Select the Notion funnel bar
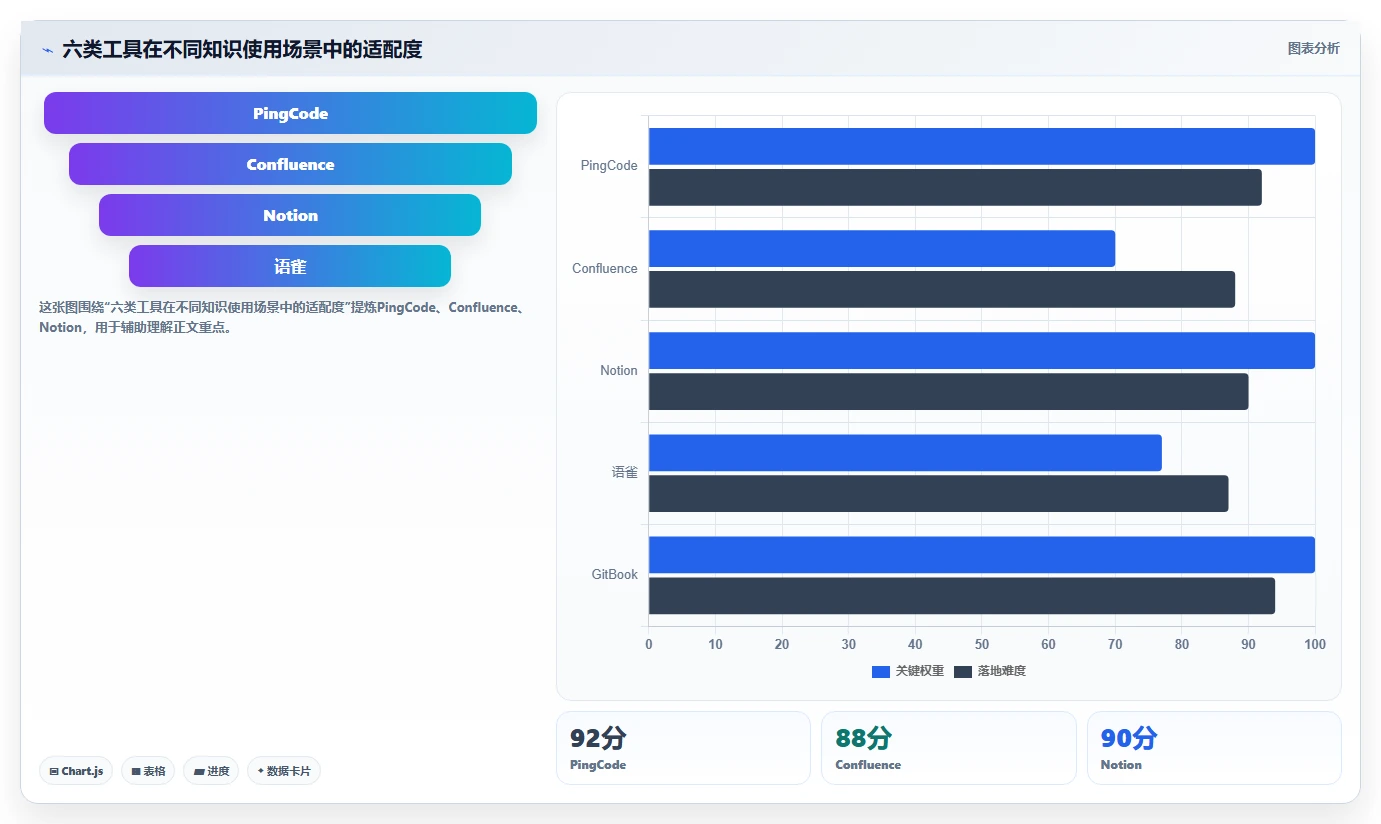 pyautogui.click(x=290, y=215)
